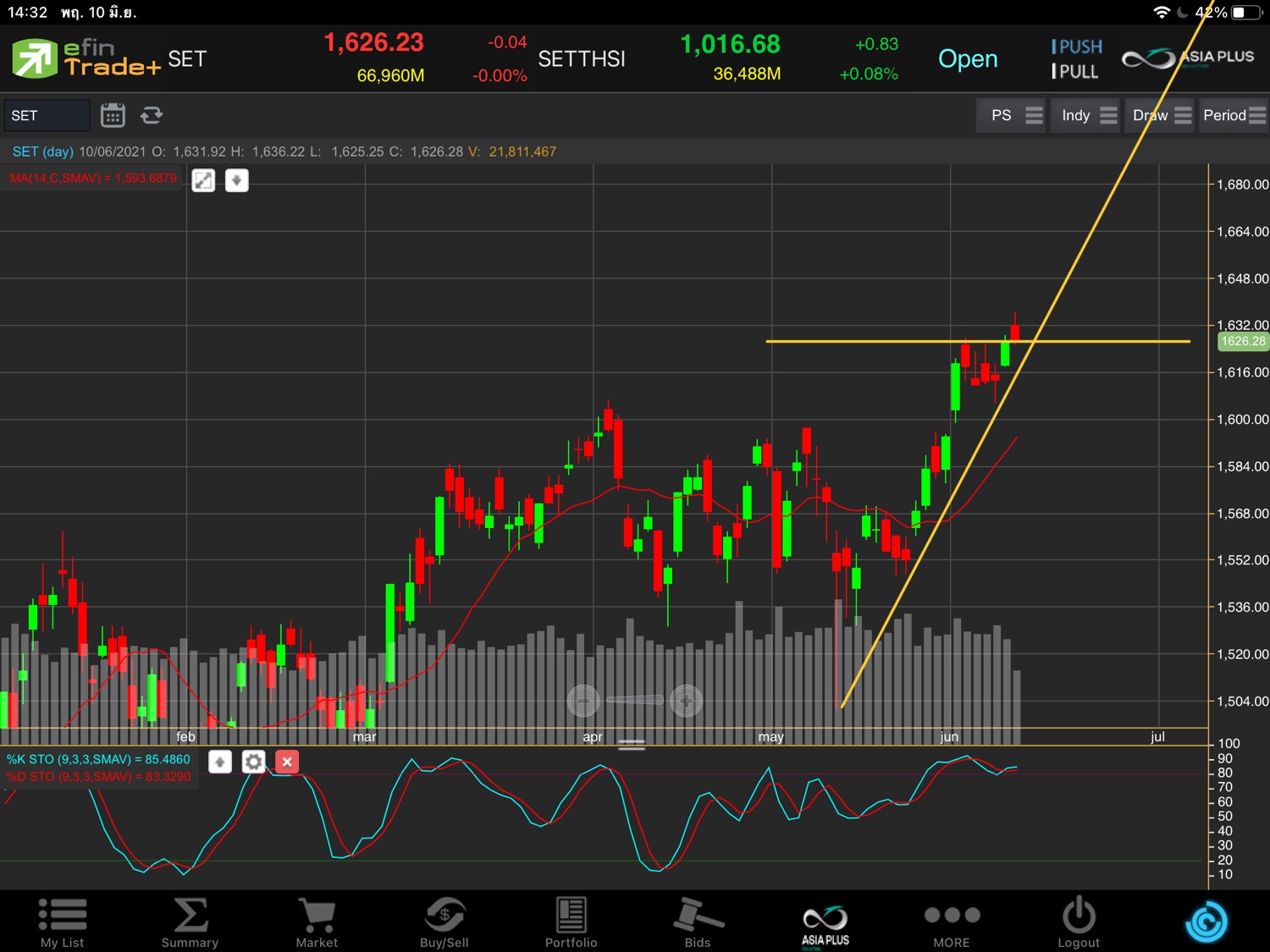Screen dimensions: 1270x952
Task: Select the MA(14,C,SMAV) indicator label
Action: [x=93, y=178]
